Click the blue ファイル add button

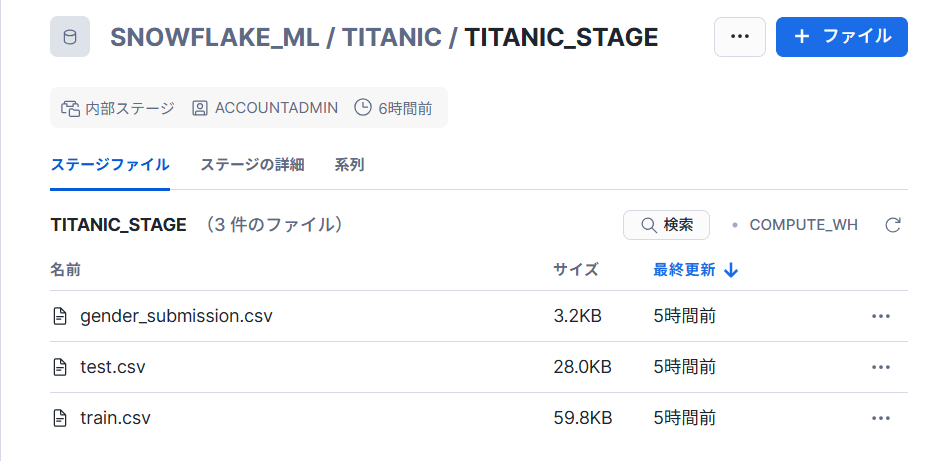tap(841, 37)
